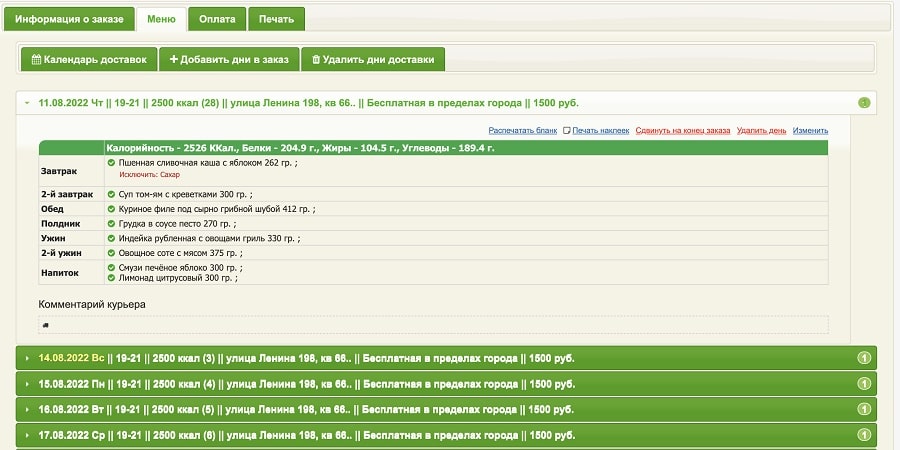This screenshot has width=900, height=450.
Task: Click the Обед row label
Action: point(52,209)
